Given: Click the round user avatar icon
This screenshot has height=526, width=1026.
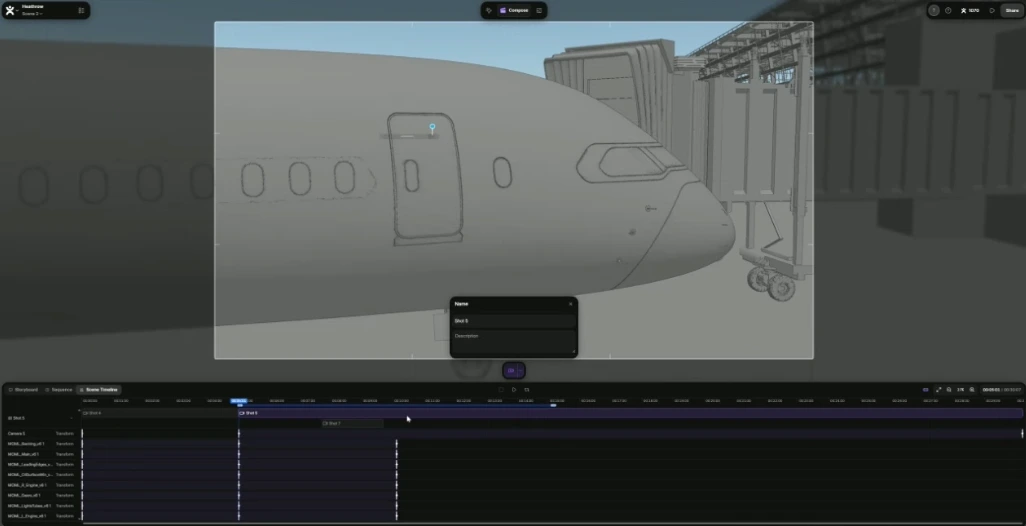Looking at the screenshot, I should (934, 10).
